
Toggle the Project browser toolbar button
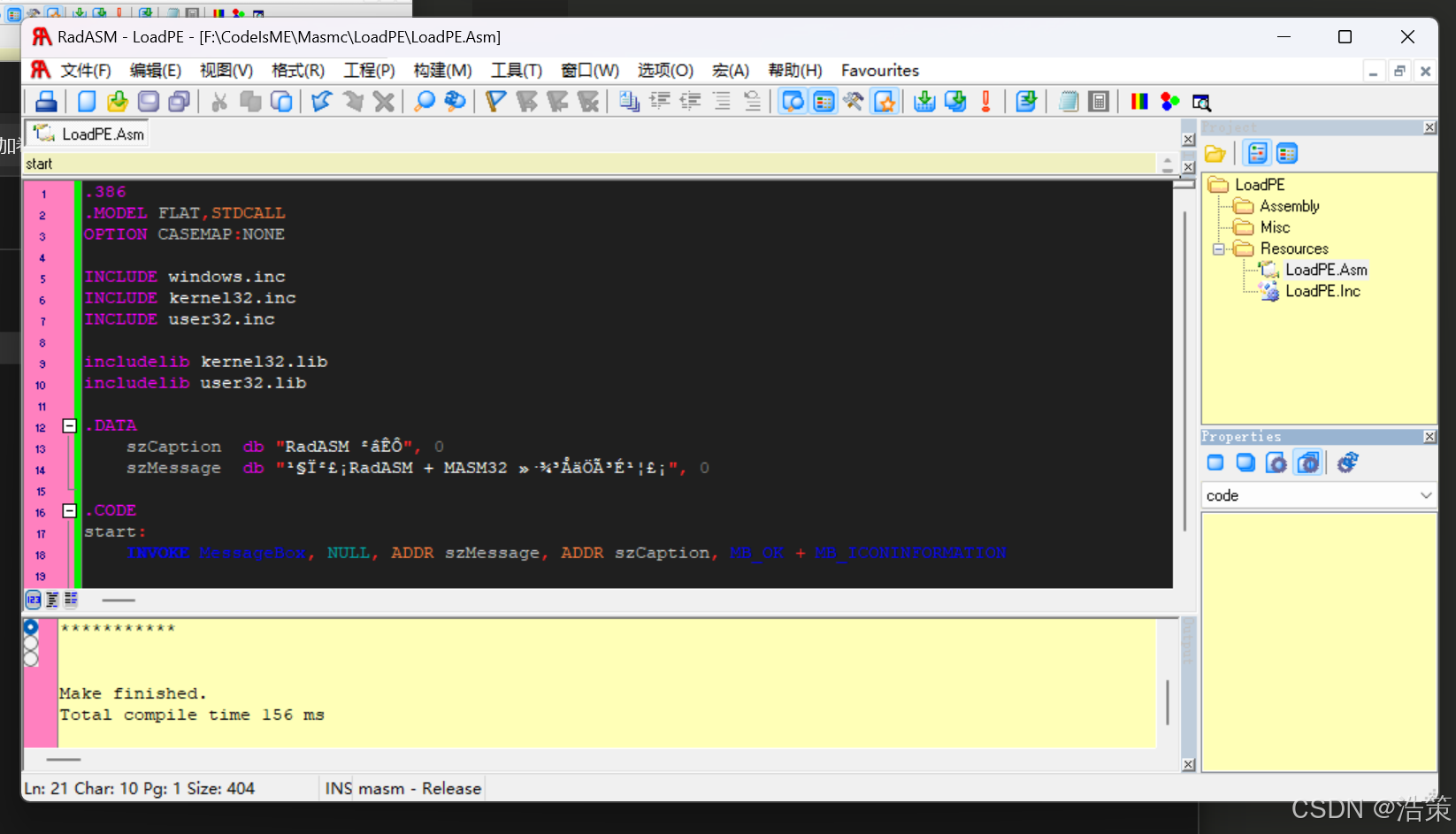(x=824, y=102)
